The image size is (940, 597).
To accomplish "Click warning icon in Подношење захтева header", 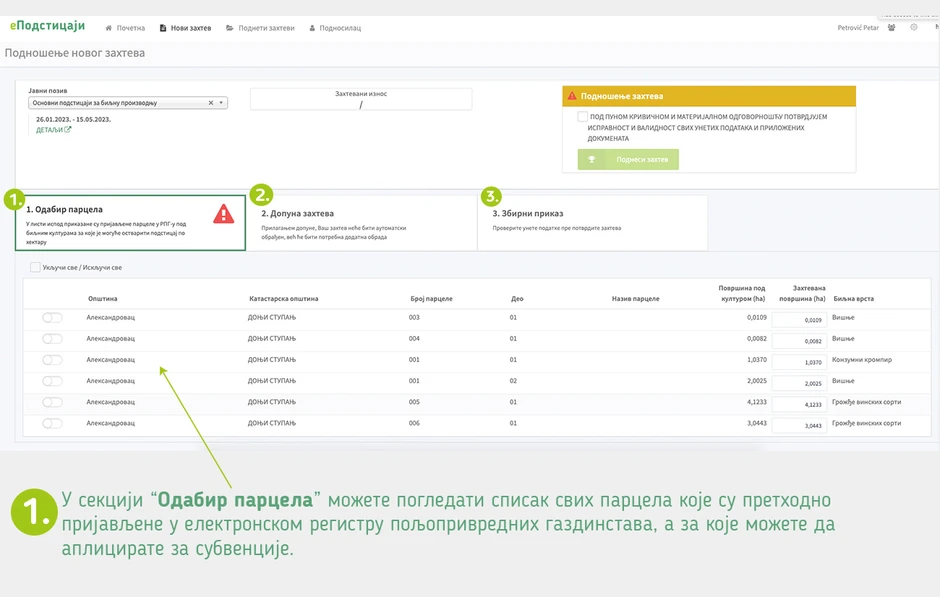I will pyautogui.click(x=572, y=96).
